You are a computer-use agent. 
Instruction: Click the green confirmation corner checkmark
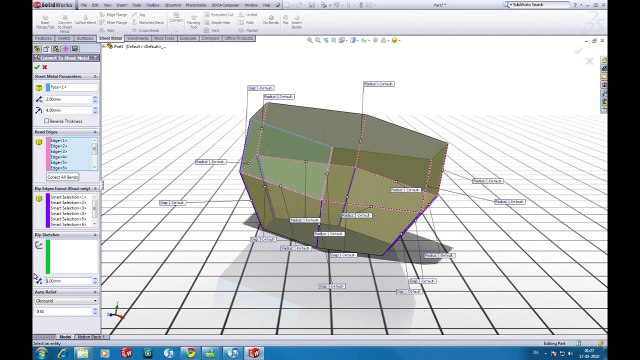click(578, 51)
